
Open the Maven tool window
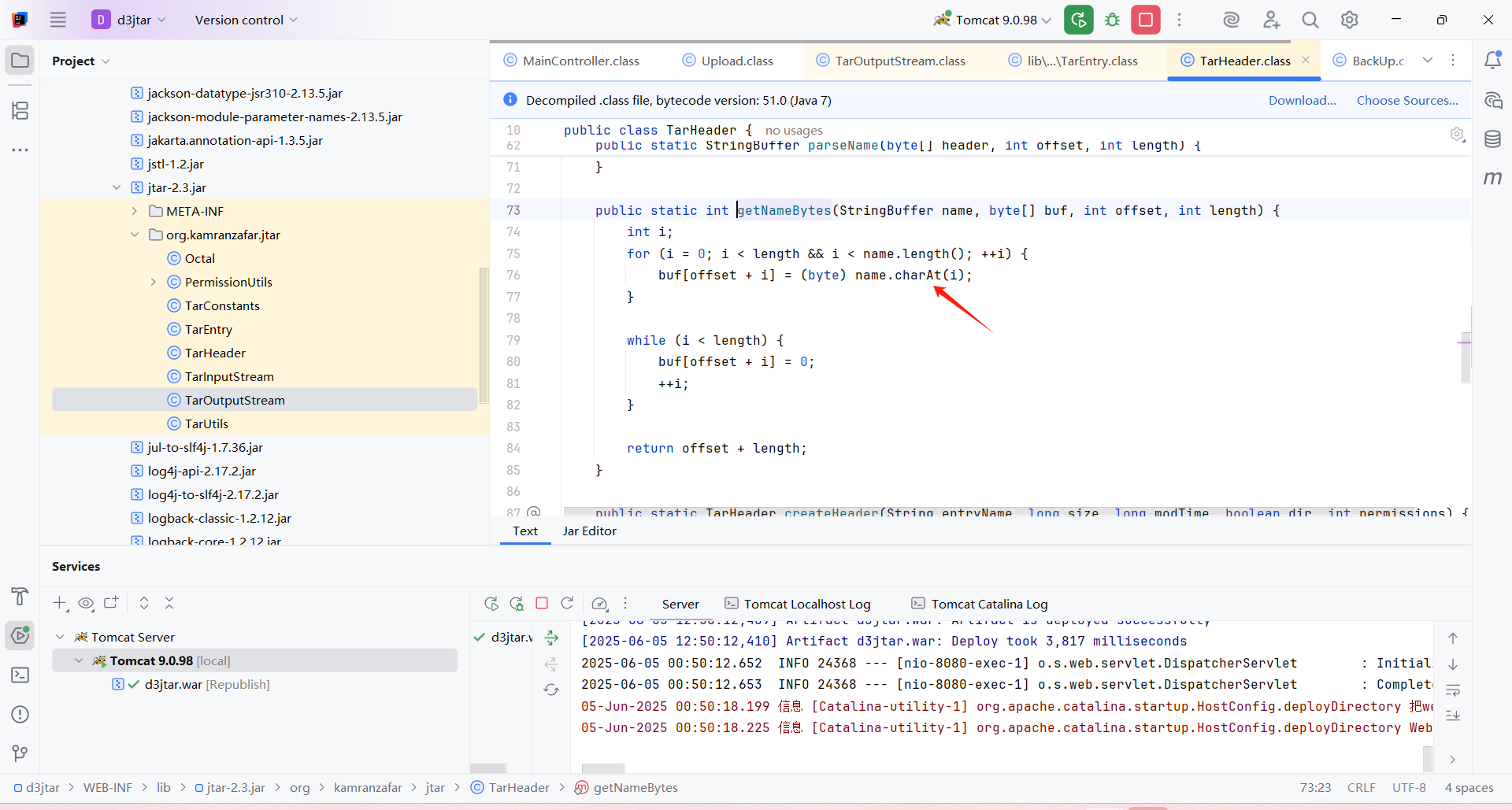(x=1492, y=179)
